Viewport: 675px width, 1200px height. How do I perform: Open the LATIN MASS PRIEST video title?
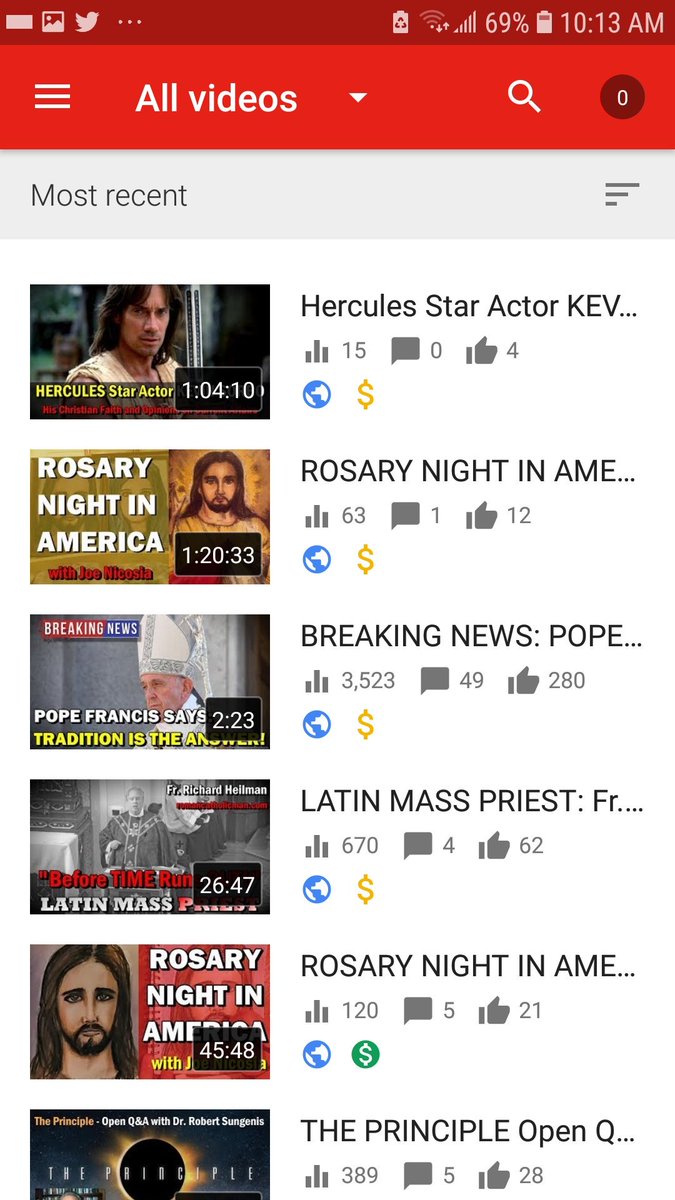pos(472,800)
